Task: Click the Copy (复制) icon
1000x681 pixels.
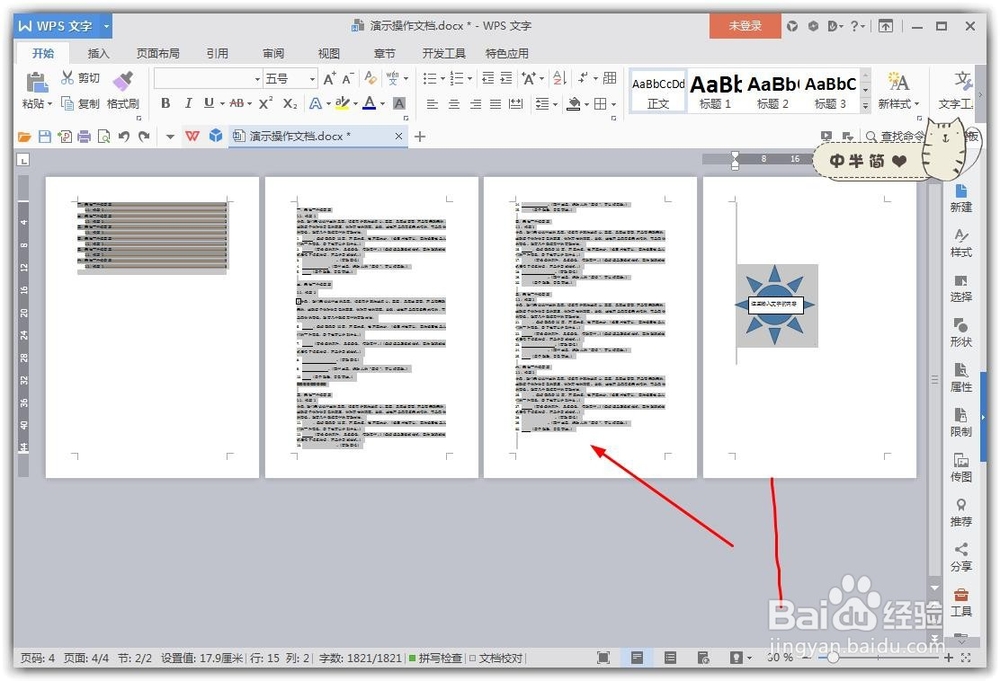Action: tap(67, 103)
